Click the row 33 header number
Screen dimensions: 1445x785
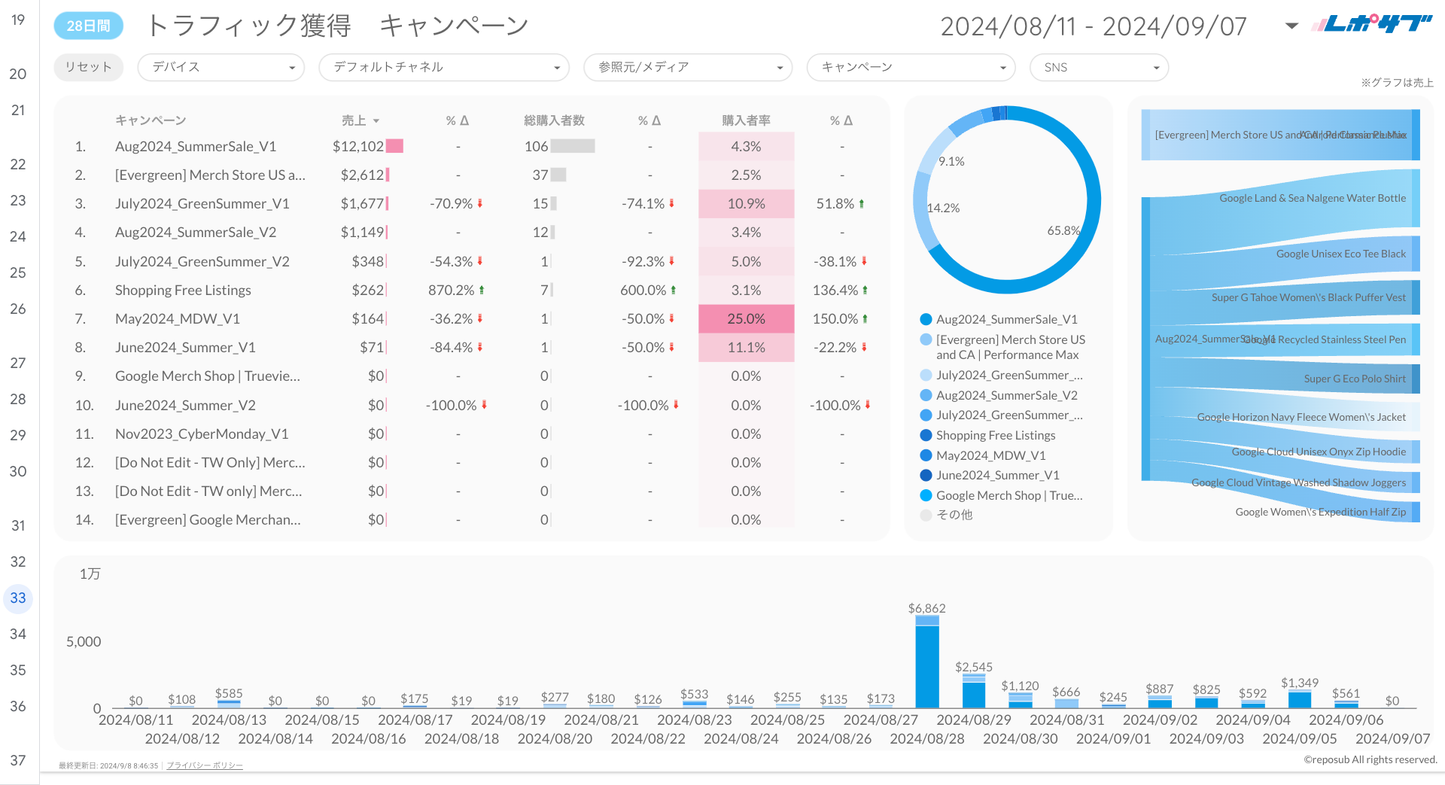pos(18,598)
